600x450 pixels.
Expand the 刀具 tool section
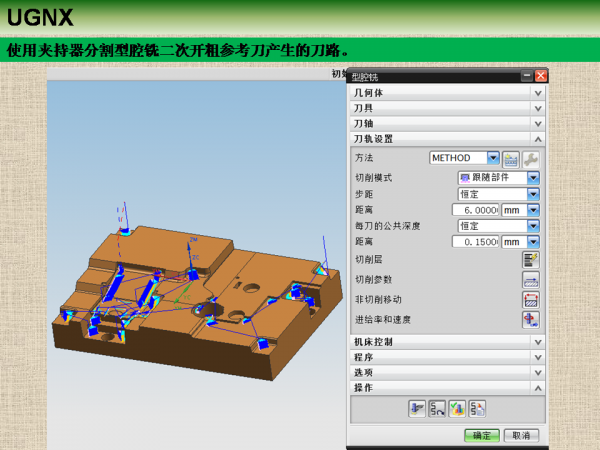447,108
